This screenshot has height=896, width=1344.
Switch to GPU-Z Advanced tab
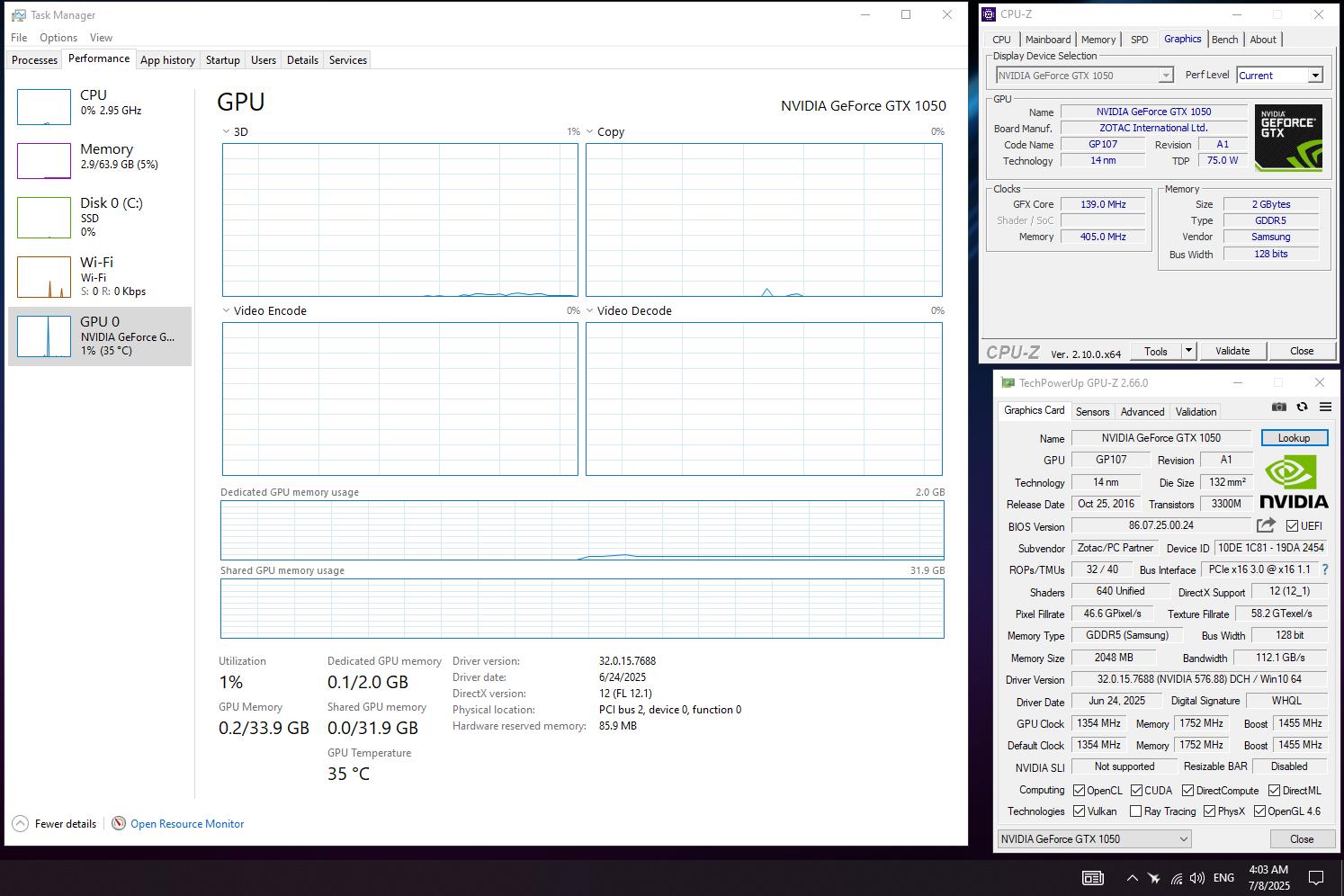click(1142, 412)
